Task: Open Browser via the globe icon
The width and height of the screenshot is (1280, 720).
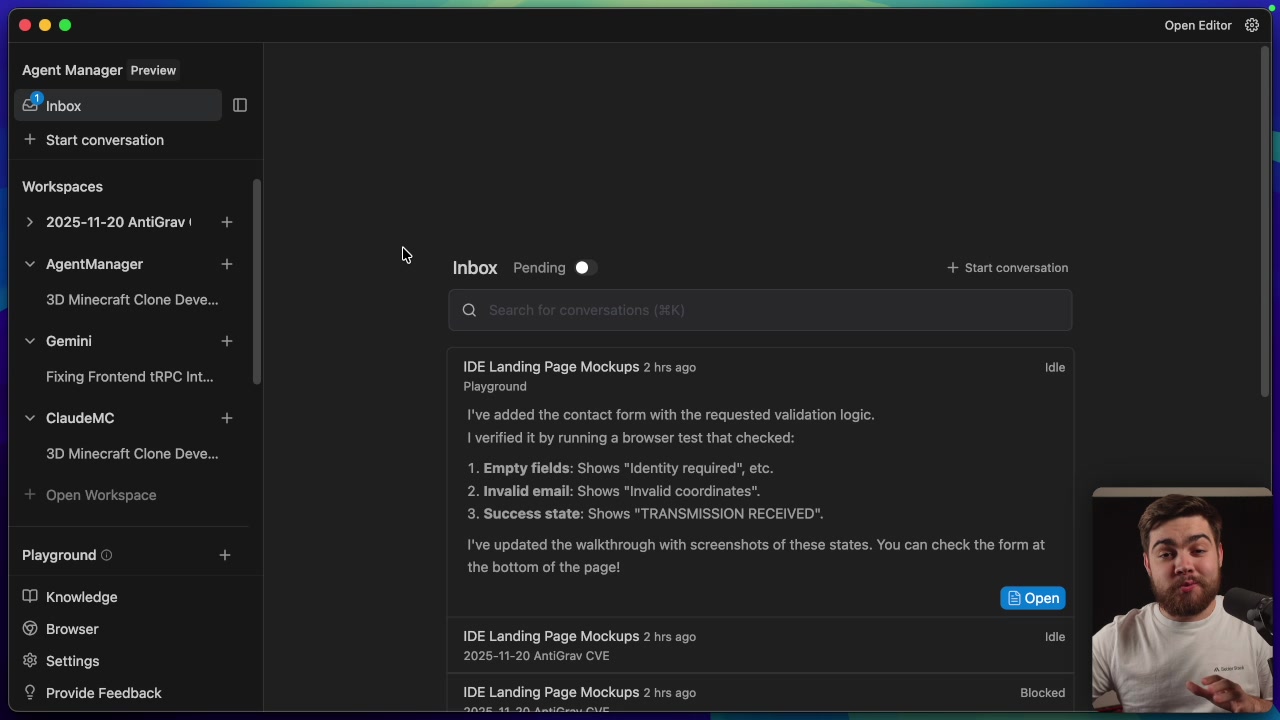Action: point(30,629)
